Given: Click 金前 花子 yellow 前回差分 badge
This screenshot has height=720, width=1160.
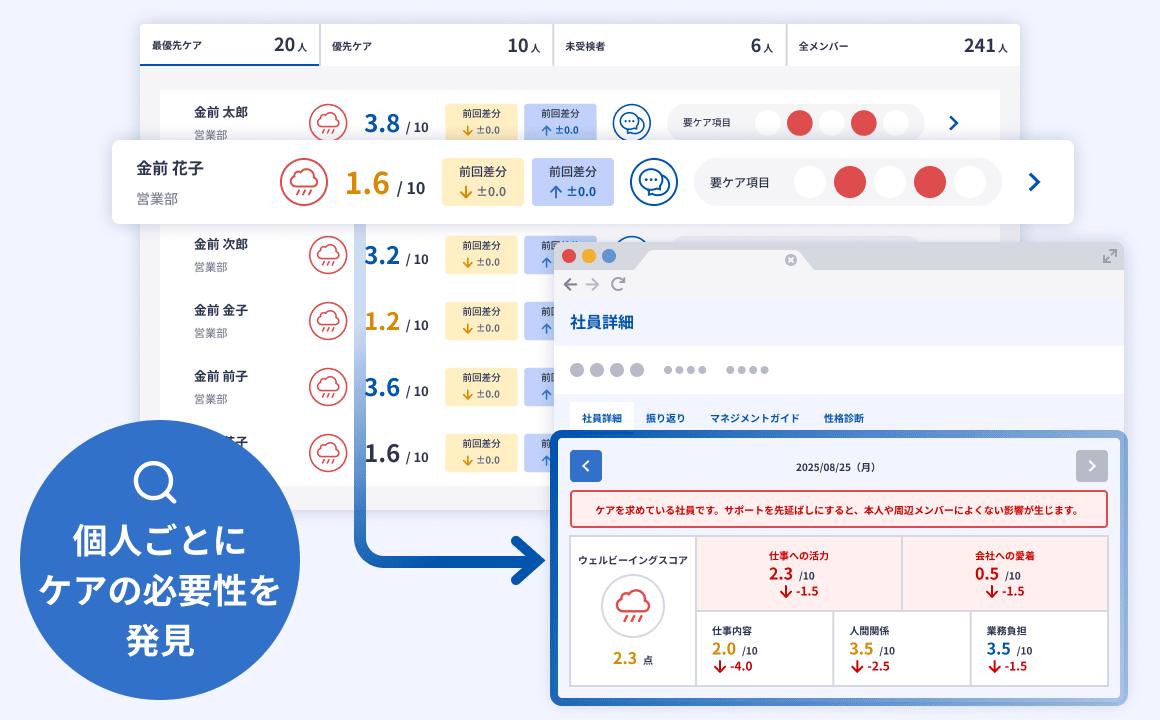Looking at the screenshot, I should [483, 182].
